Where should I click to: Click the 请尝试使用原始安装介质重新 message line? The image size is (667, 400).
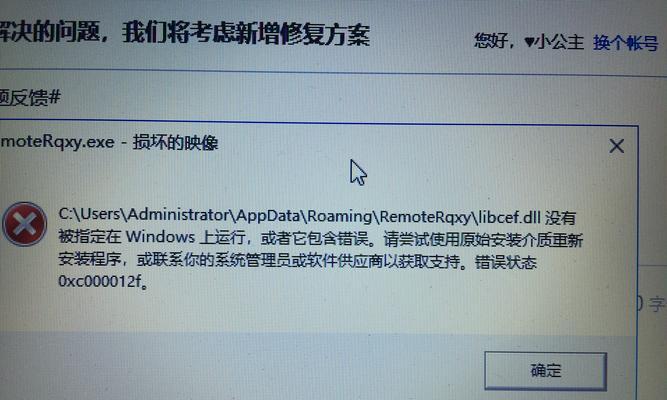point(483,240)
